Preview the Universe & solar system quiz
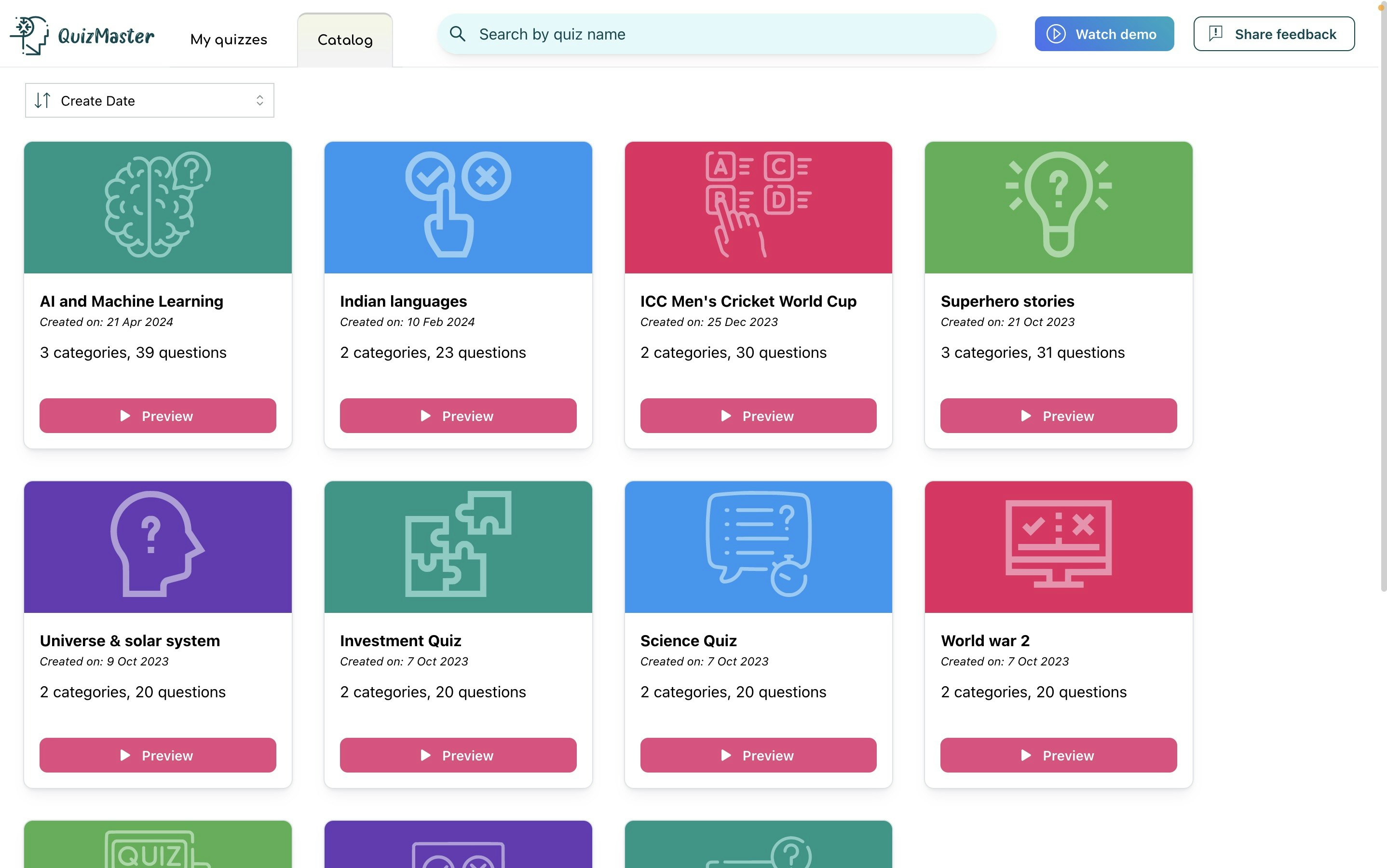Viewport: 1387px width, 868px height. 158,755
